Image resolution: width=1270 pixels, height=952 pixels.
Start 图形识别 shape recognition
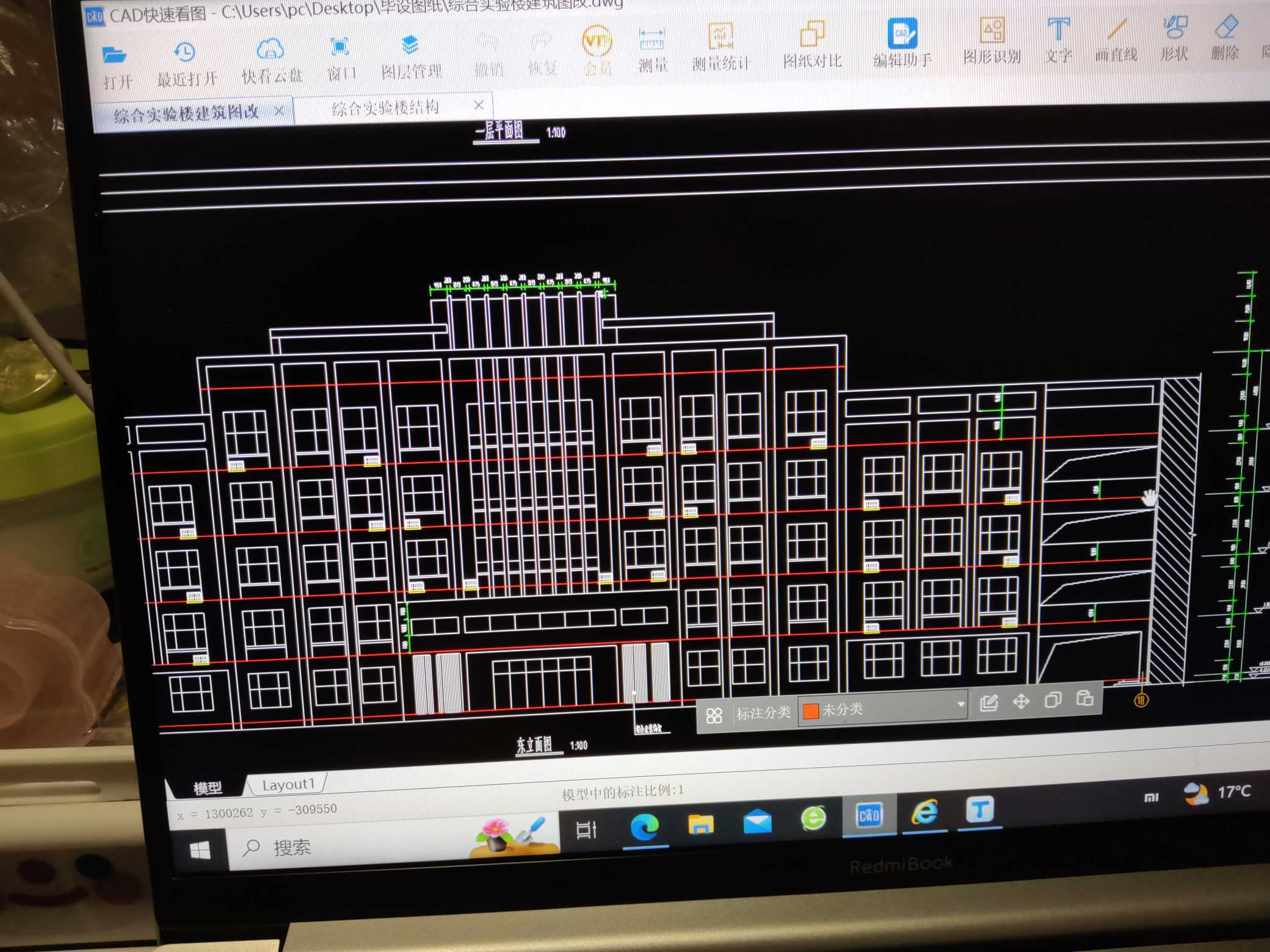pos(992,40)
